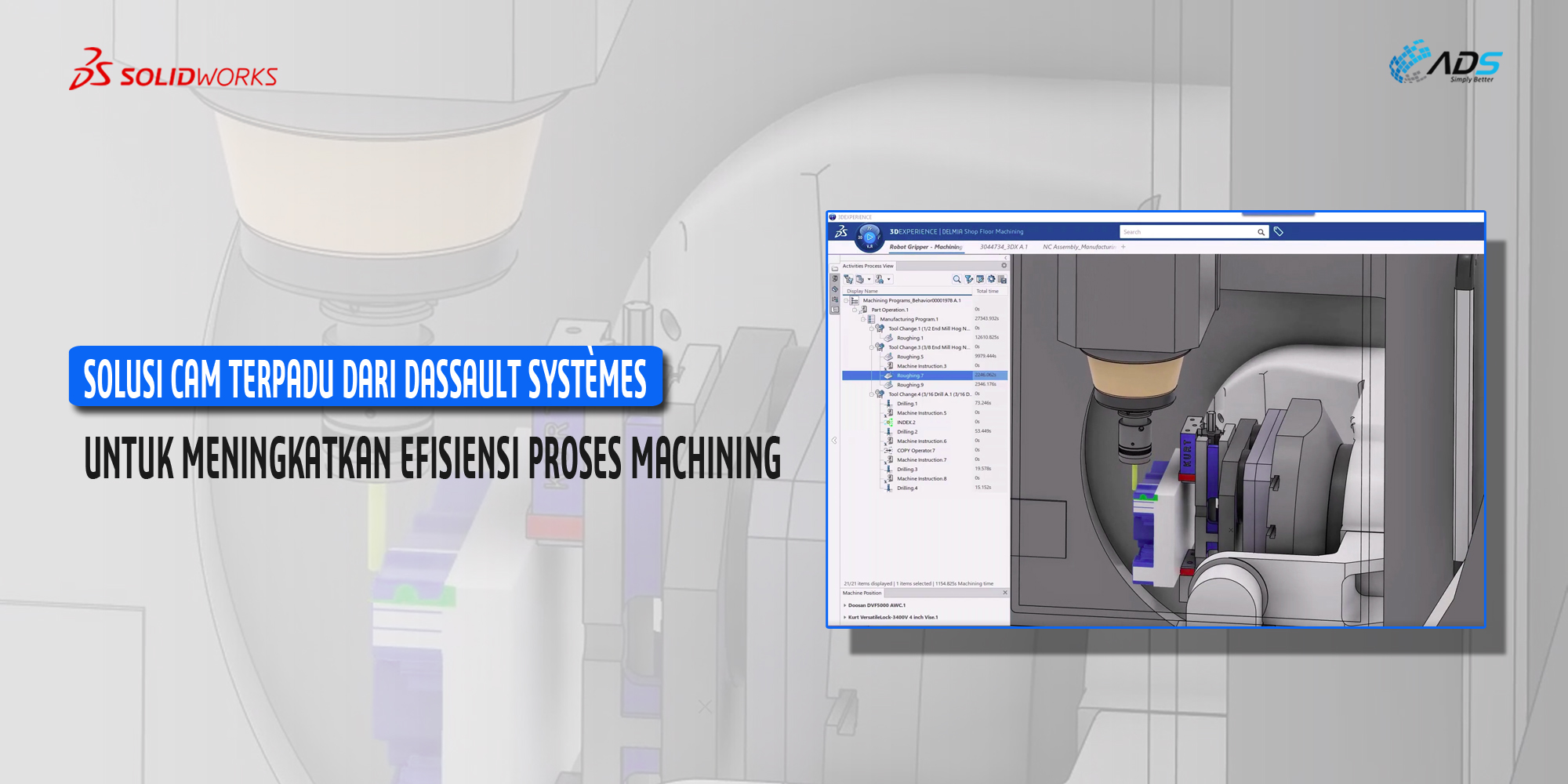The height and width of the screenshot is (784, 1568).
Task: Expand Kurt VersatileLock-3400V 4 inch Vise.1
Action: tap(844, 617)
